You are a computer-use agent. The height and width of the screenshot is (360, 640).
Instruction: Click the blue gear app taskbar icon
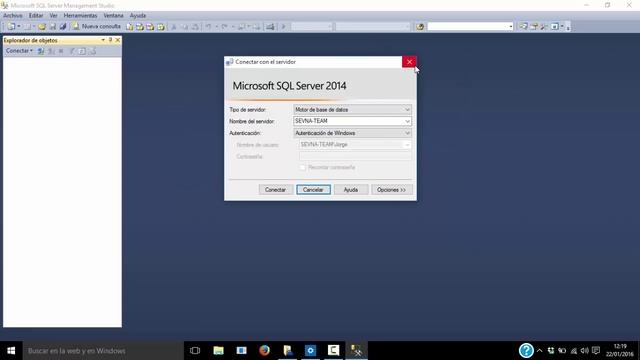(x=310, y=351)
